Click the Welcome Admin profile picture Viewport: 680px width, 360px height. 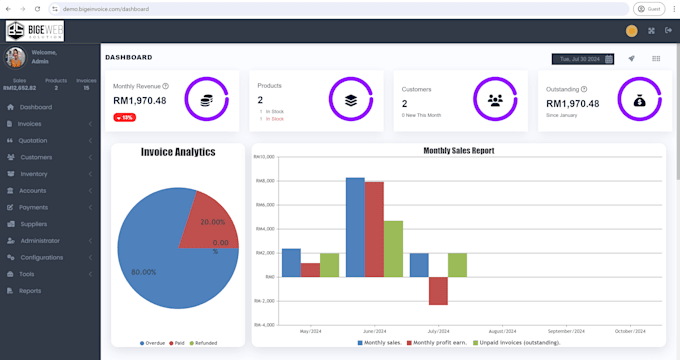coord(16,57)
